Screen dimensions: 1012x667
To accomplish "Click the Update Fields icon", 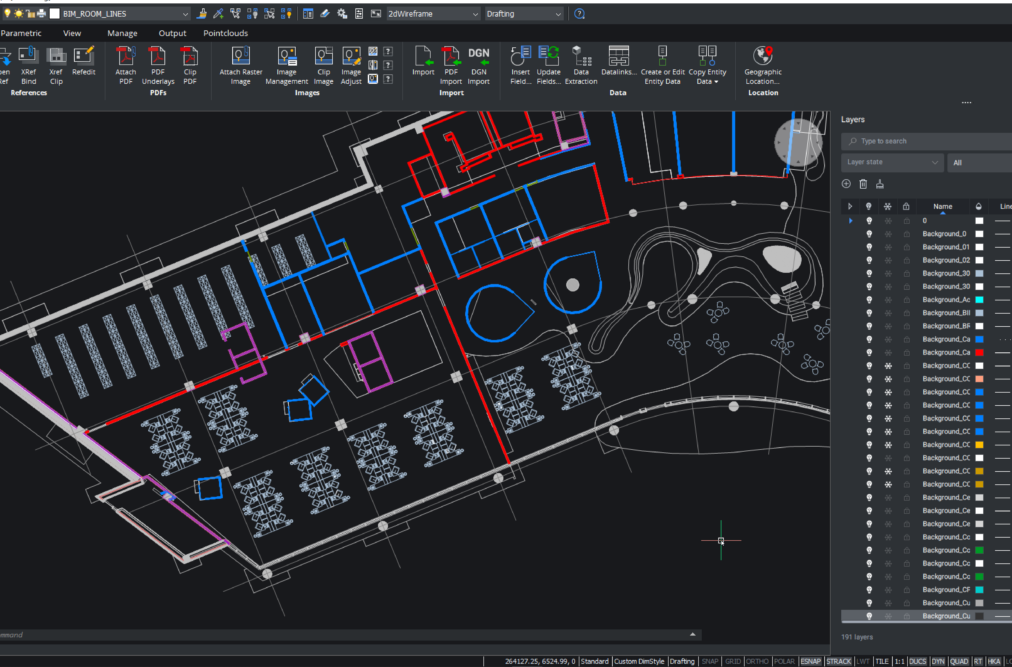I will [x=548, y=57].
